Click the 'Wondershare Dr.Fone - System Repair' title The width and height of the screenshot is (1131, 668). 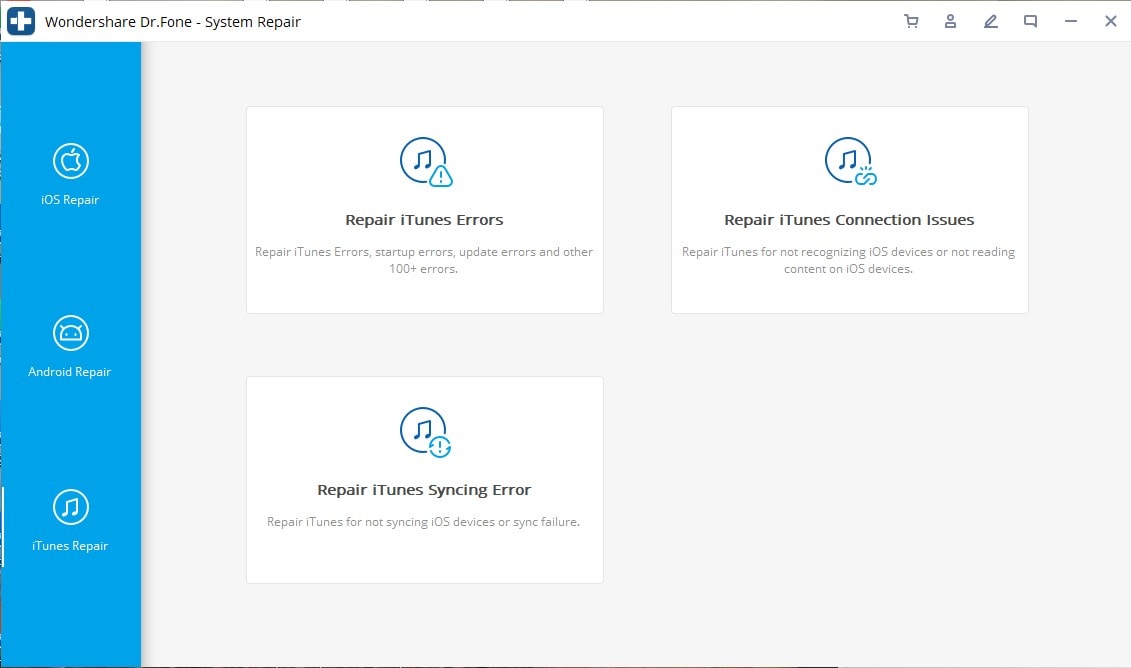pyautogui.click(x=173, y=22)
